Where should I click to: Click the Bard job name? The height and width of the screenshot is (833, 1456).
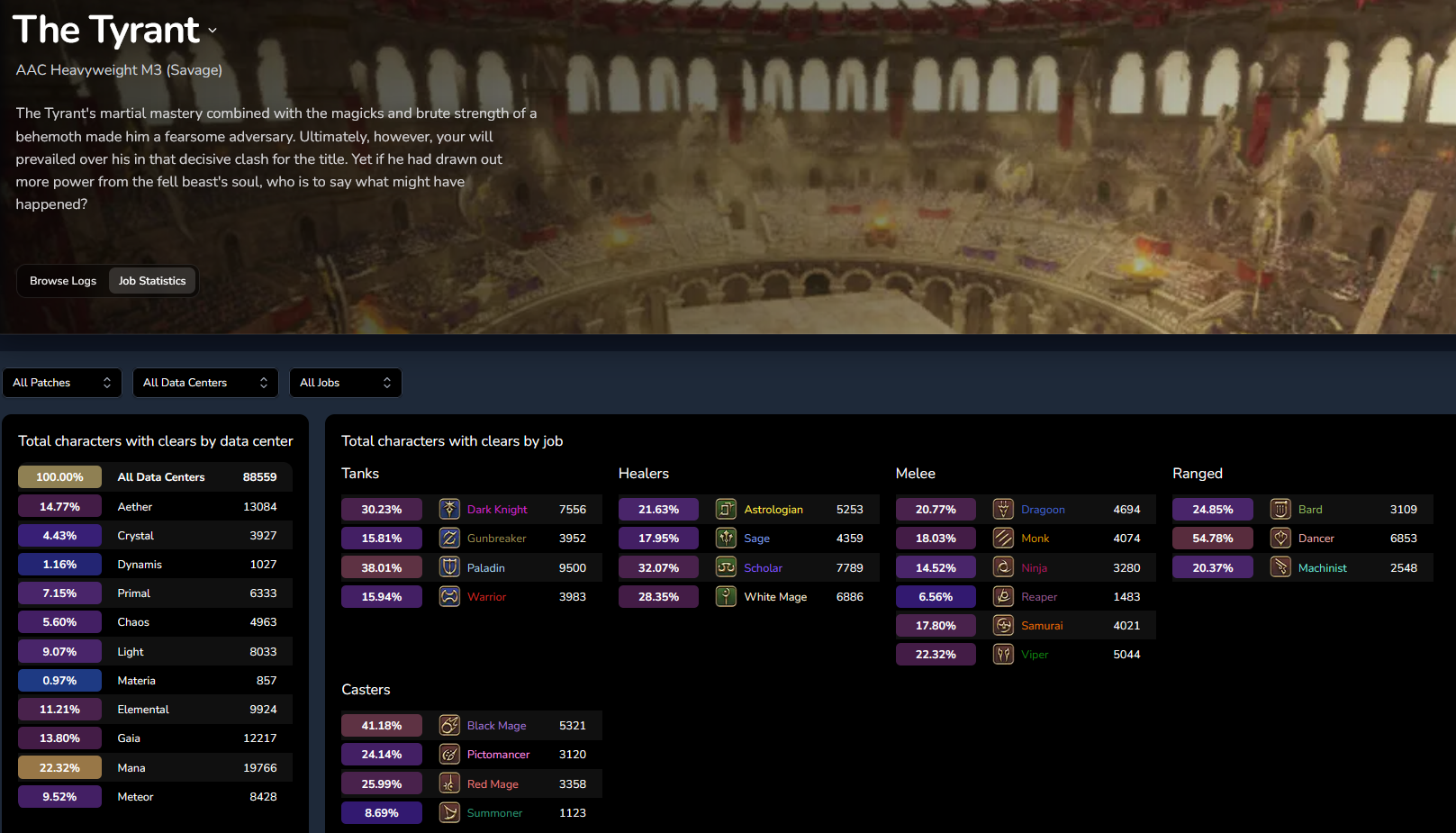[x=1310, y=510]
